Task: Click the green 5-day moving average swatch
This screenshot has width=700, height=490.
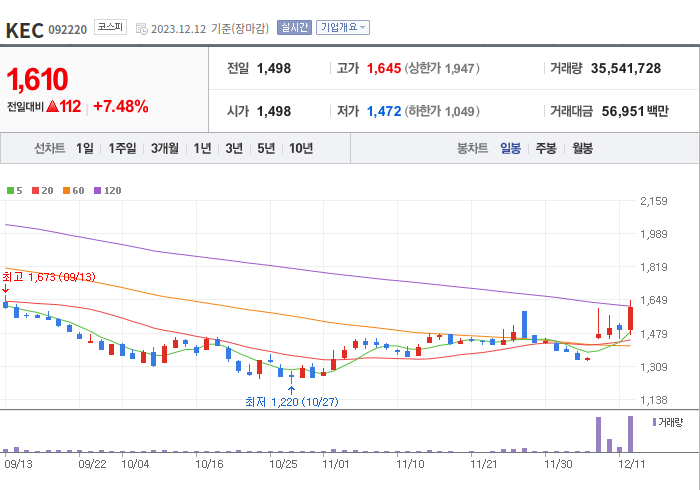Action: coord(10,191)
